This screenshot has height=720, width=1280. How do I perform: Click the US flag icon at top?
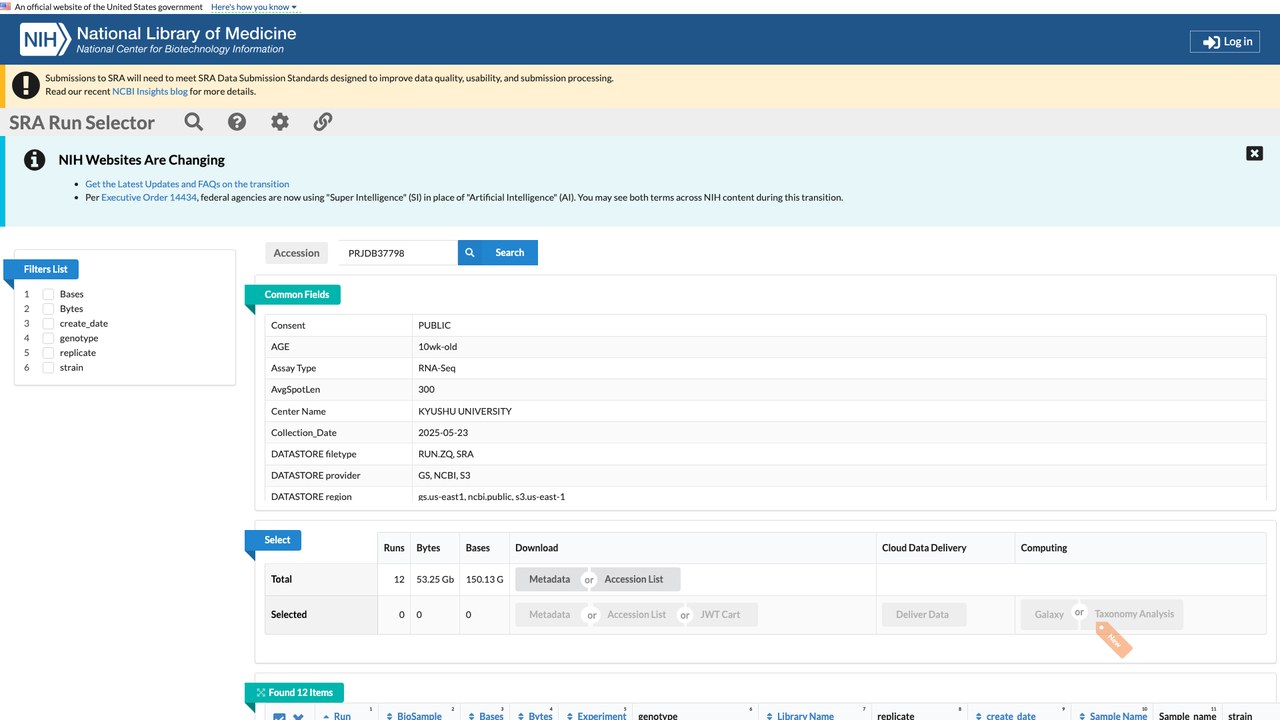(5, 6)
